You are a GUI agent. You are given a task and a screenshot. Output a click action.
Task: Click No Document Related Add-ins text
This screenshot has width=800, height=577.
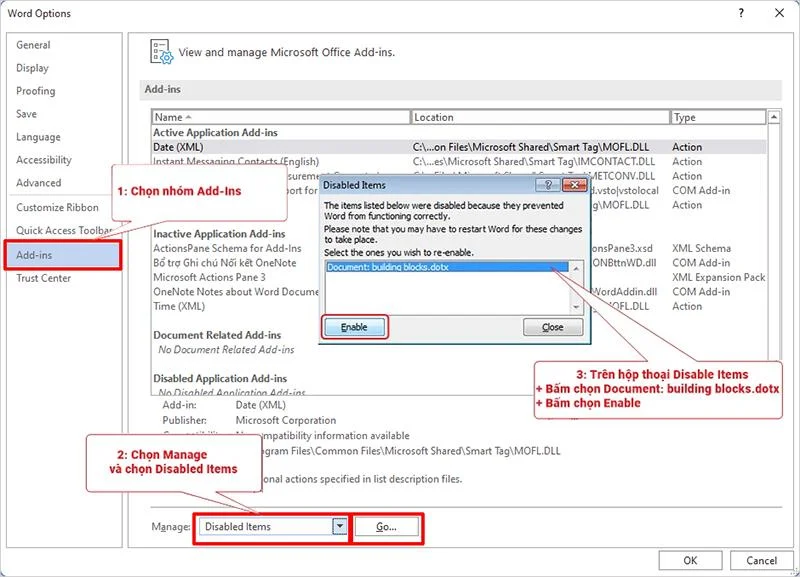click(226, 349)
